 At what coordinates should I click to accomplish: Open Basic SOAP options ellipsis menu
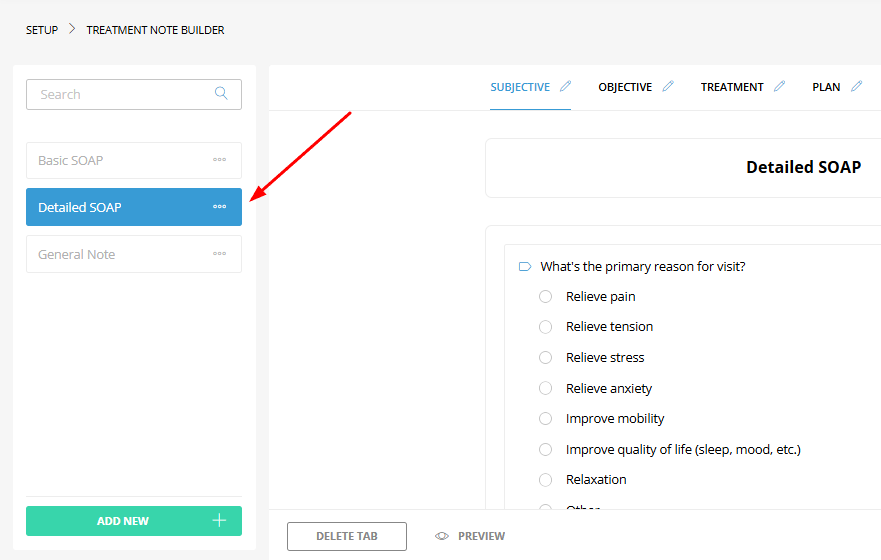(219, 160)
